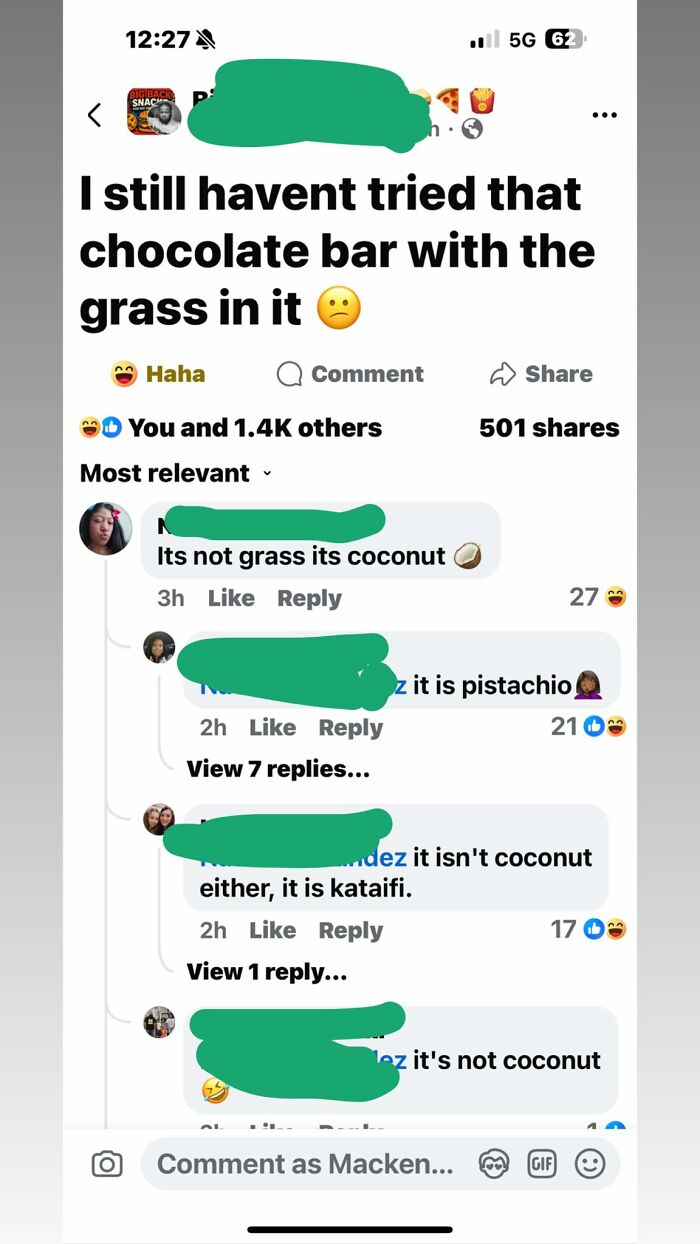This screenshot has height=1244, width=700.
Task: Open the Comment tab on the post
Action: tap(349, 373)
